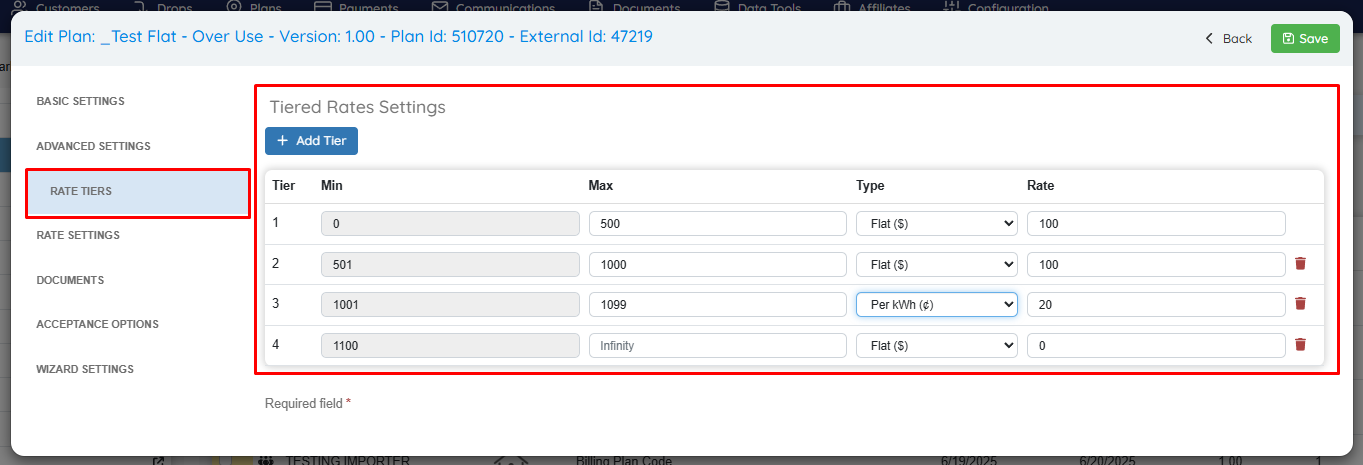Delete tier 2 using its trash icon
Screen dimensions: 1363x465
coord(1300,264)
